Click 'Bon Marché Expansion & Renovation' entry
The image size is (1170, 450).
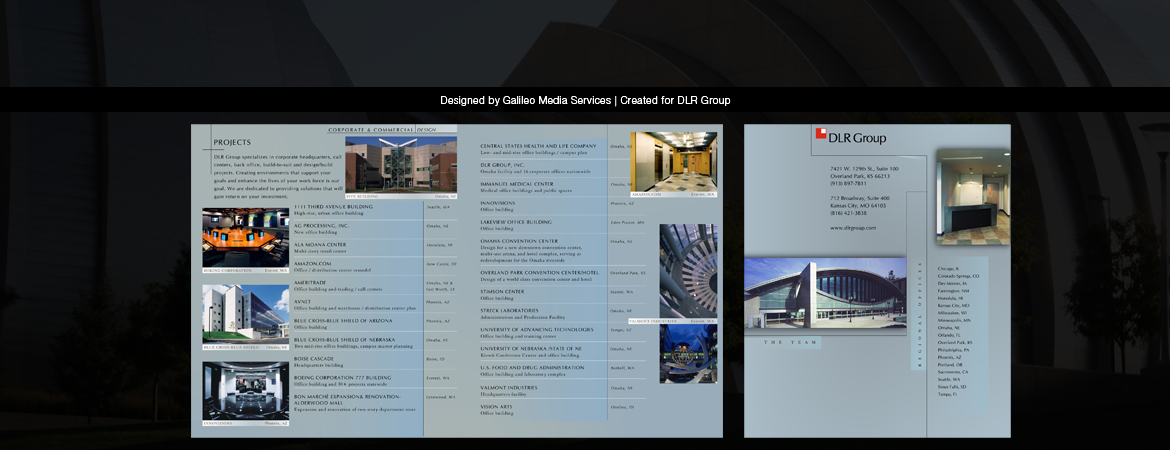(354, 403)
